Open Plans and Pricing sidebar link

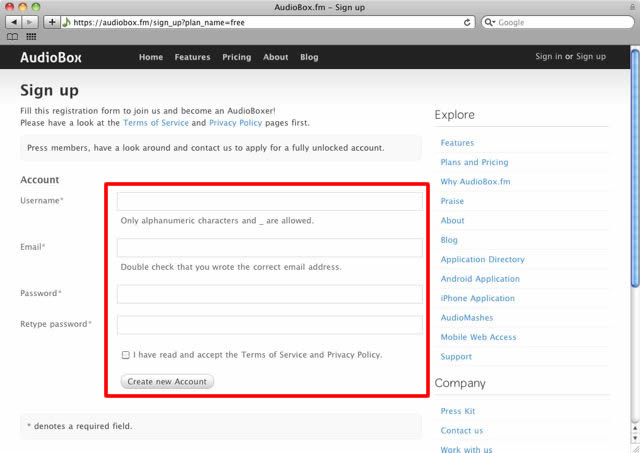click(474, 162)
